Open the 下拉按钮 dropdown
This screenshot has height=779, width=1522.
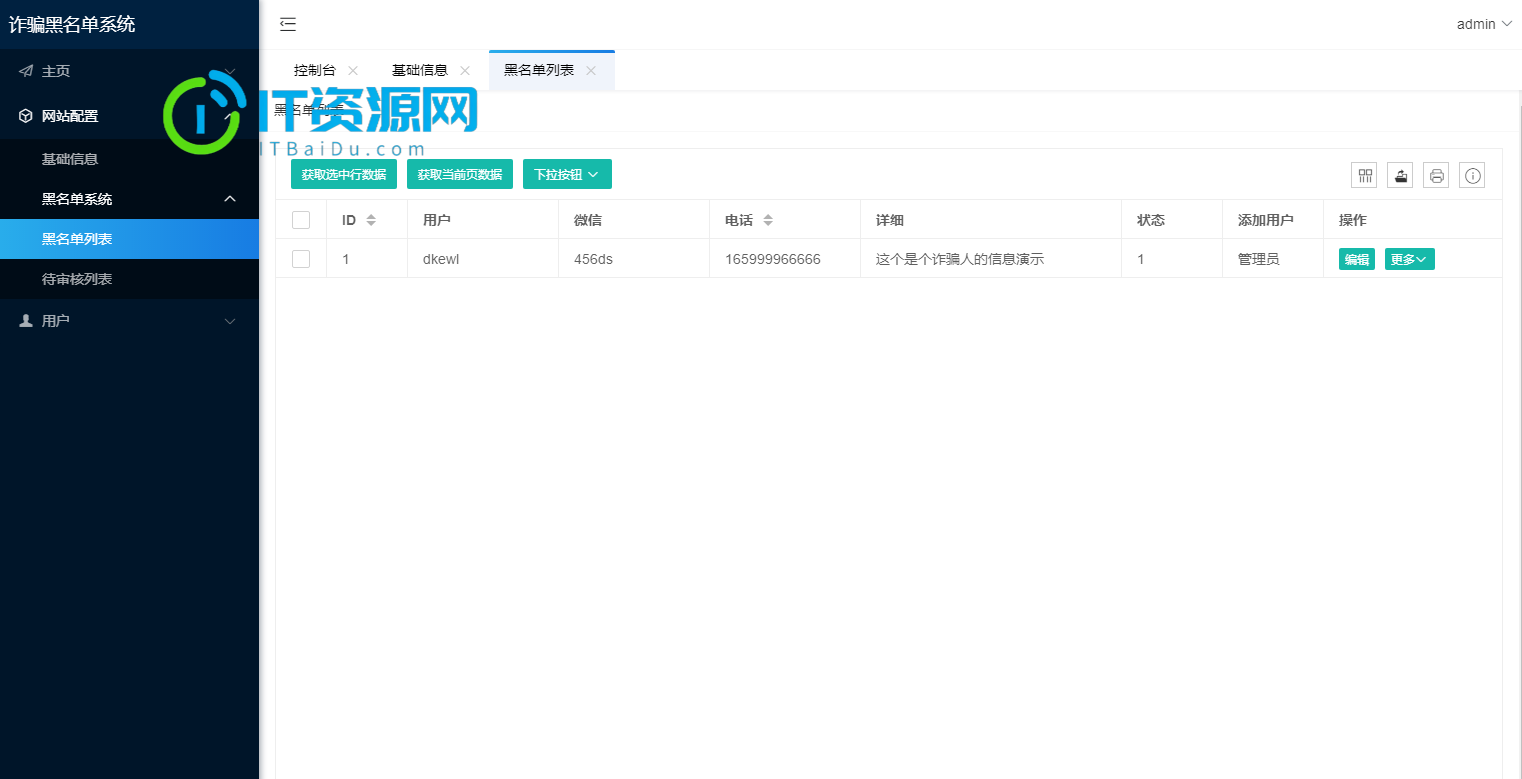[567, 174]
